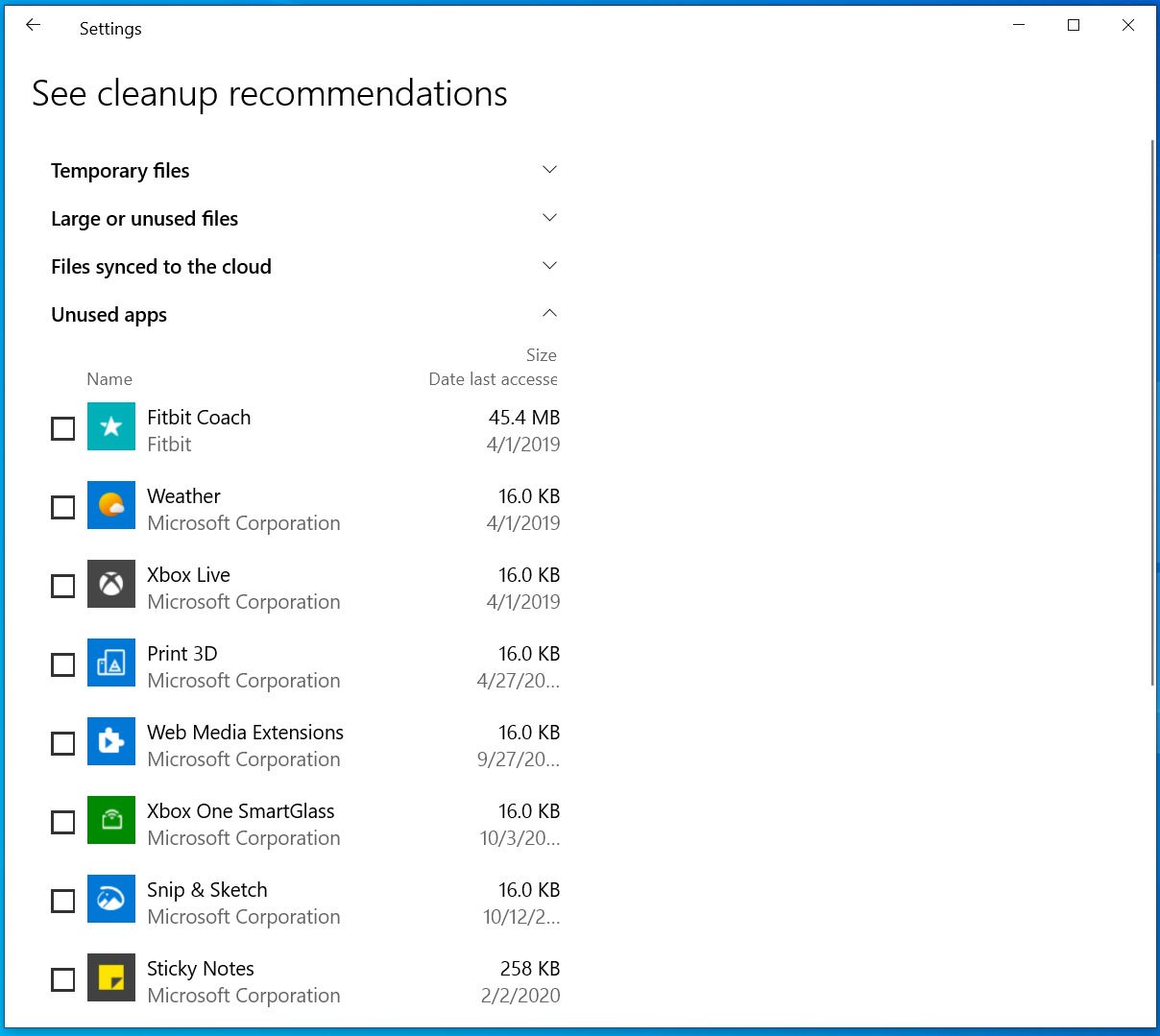Viewport: 1160px width, 1036px height.
Task: Expand Large or unused files chevron
Action: coord(549,218)
